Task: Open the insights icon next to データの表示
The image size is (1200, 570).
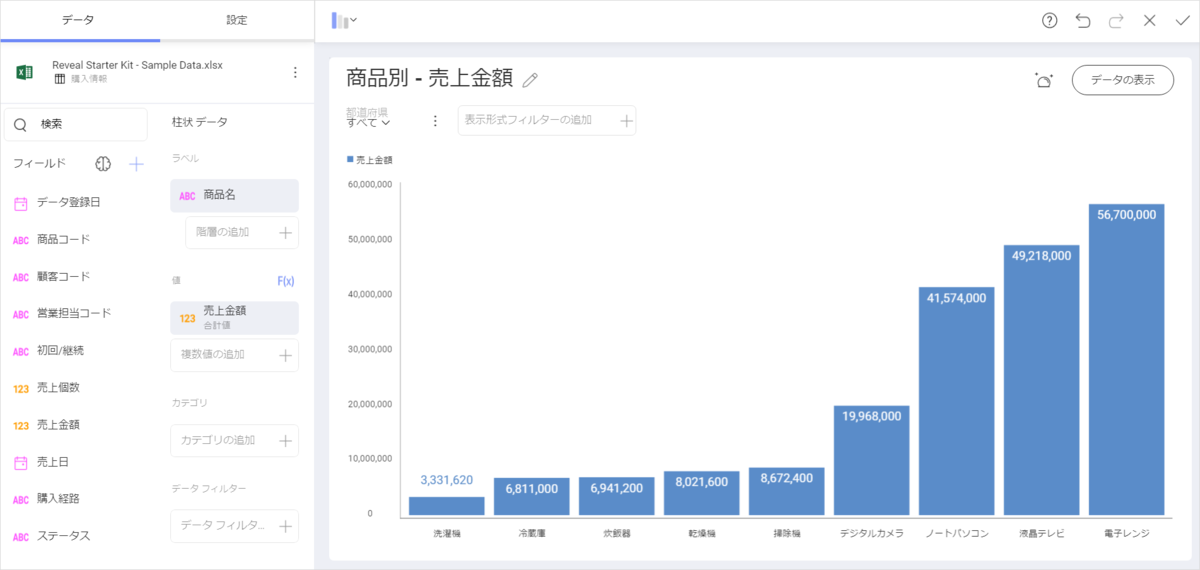Action: point(1044,81)
